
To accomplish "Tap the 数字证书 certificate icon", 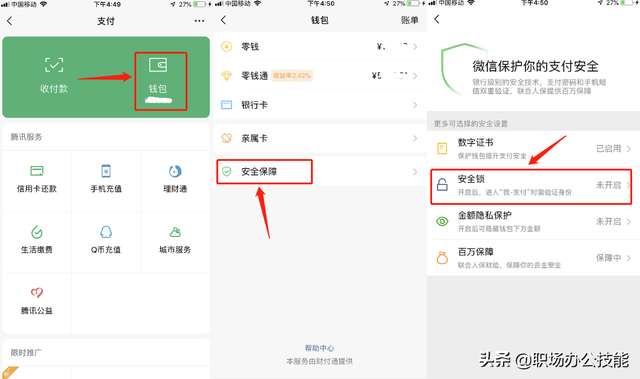I will click(442, 148).
